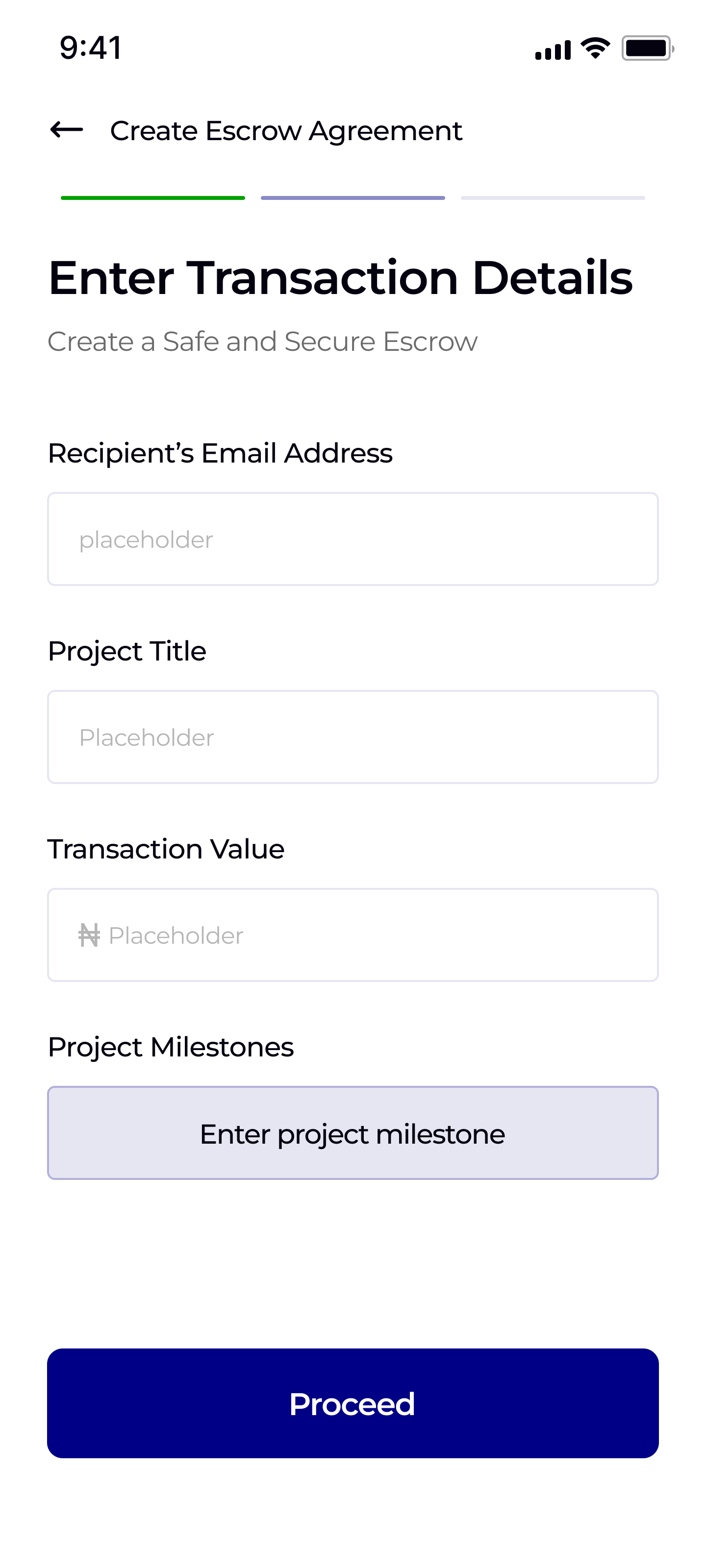Click the Transaction Value label
The image size is (706, 1568).
[166, 849]
